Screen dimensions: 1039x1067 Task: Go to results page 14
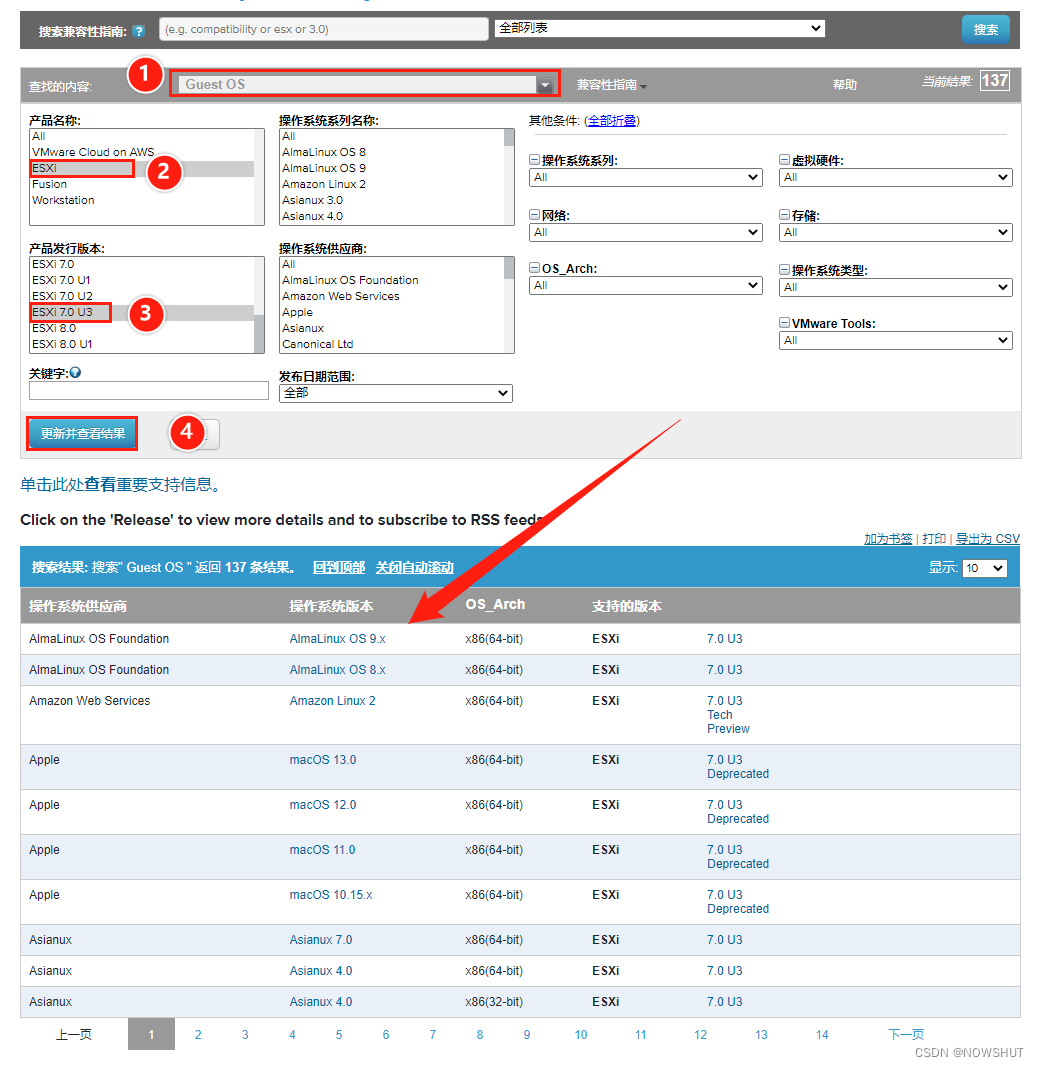tap(822, 1034)
